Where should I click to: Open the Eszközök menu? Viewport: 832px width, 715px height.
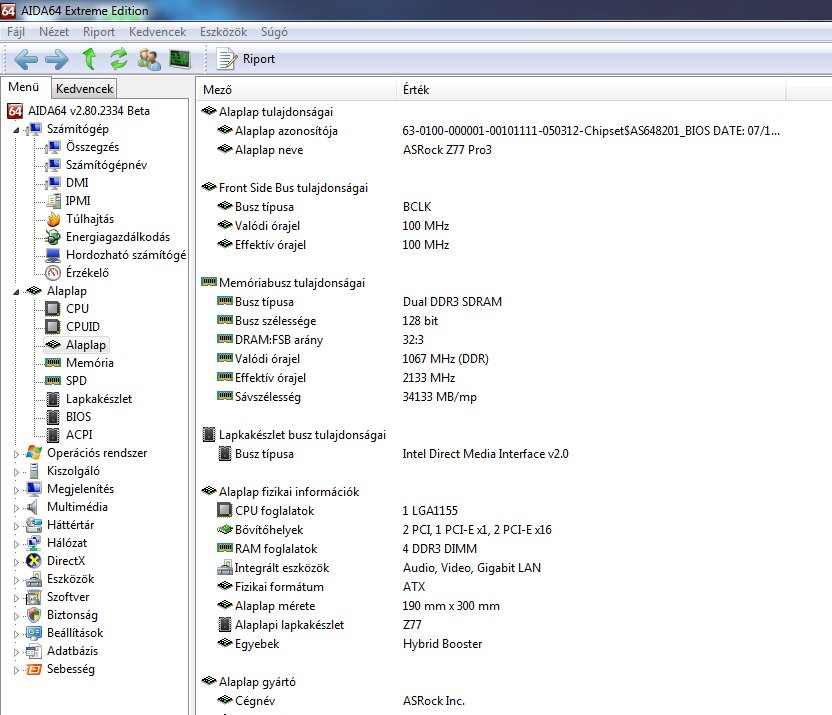(223, 32)
